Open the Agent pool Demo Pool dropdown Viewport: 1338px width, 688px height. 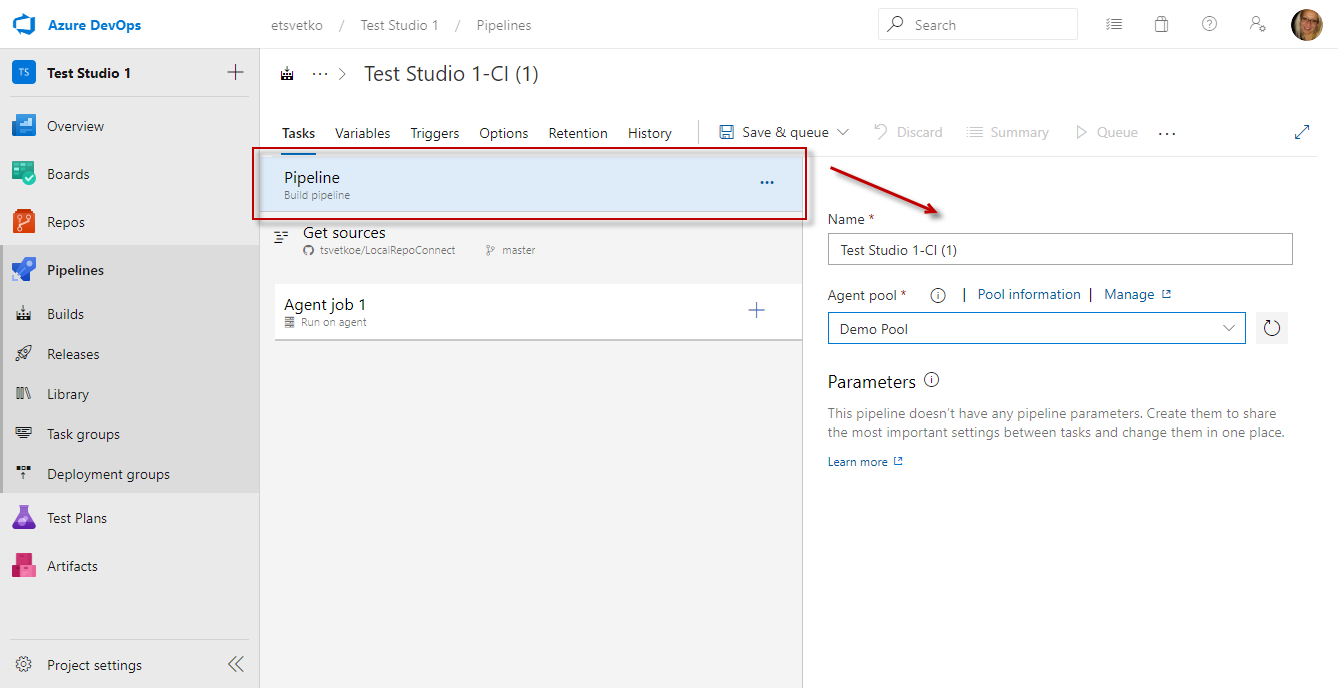coord(1036,328)
